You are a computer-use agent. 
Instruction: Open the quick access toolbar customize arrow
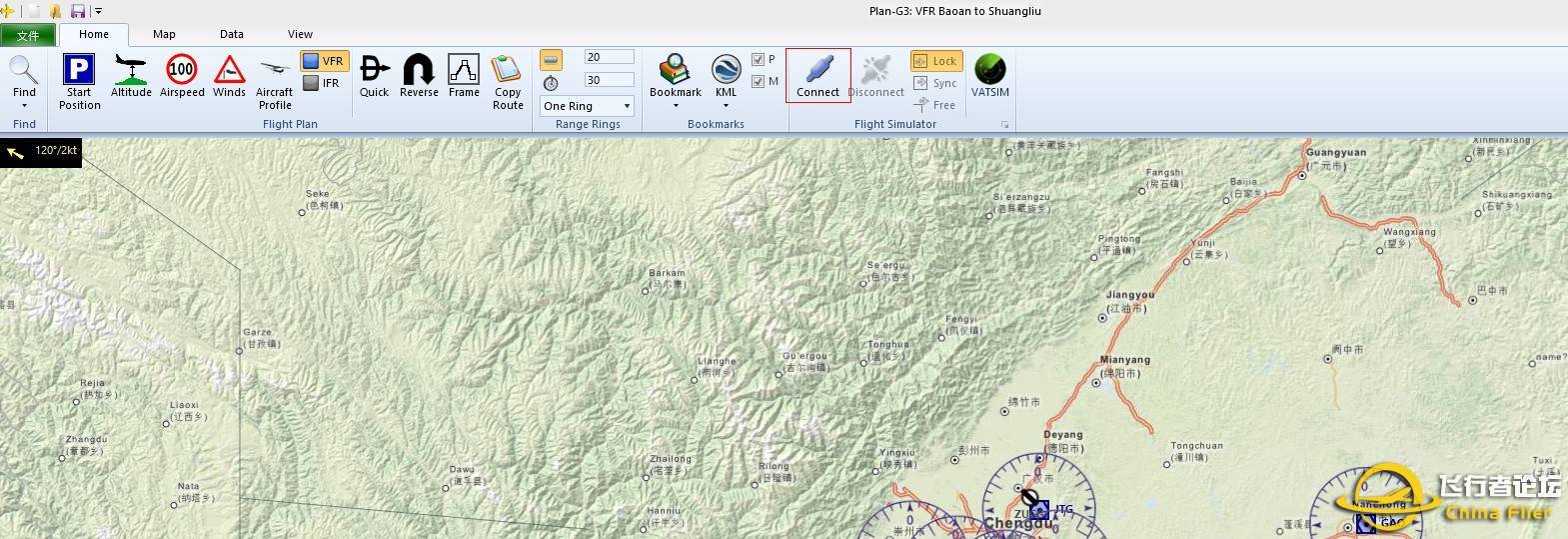click(98, 11)
